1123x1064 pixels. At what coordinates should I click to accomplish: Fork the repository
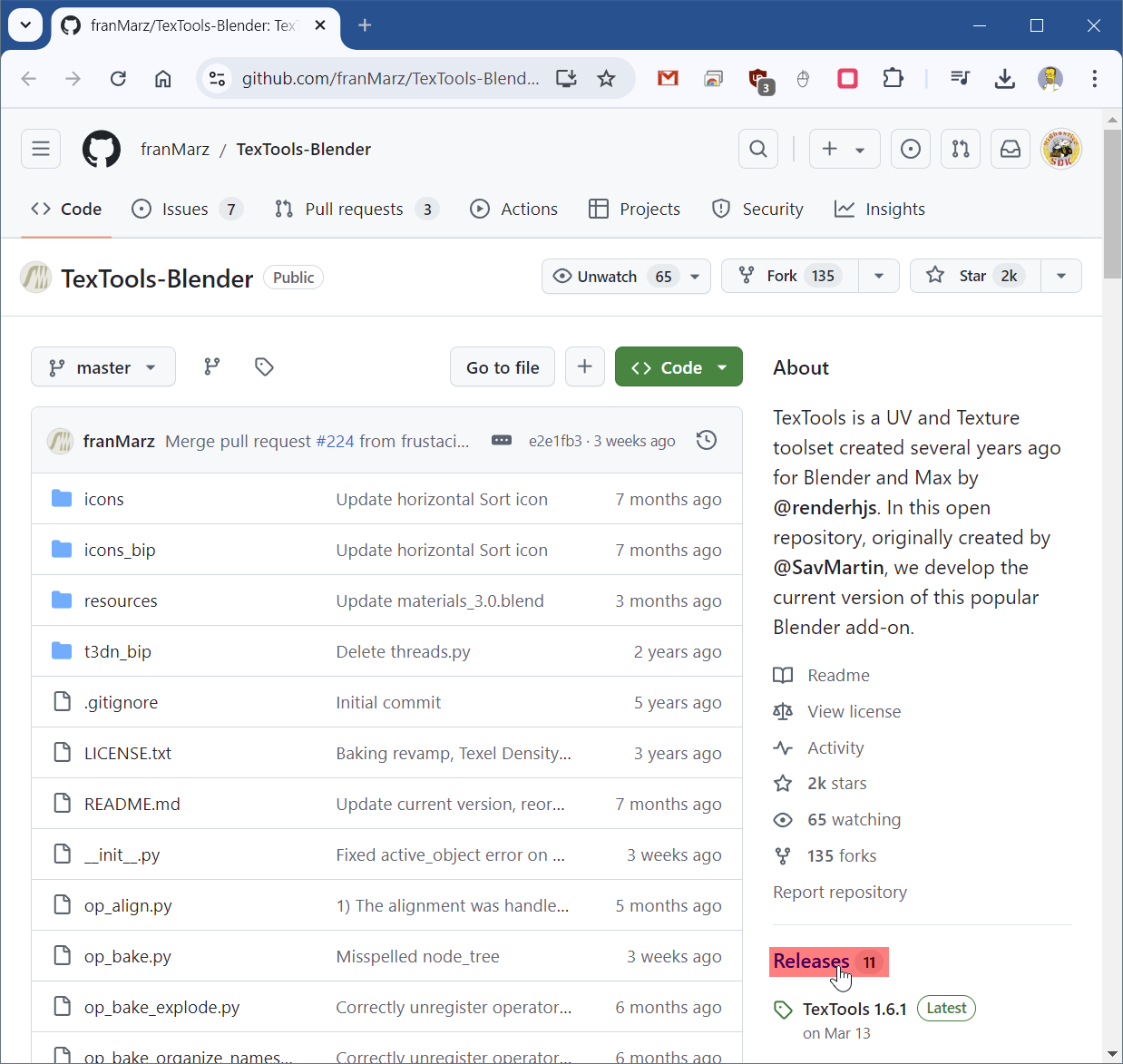coord(789,276)
